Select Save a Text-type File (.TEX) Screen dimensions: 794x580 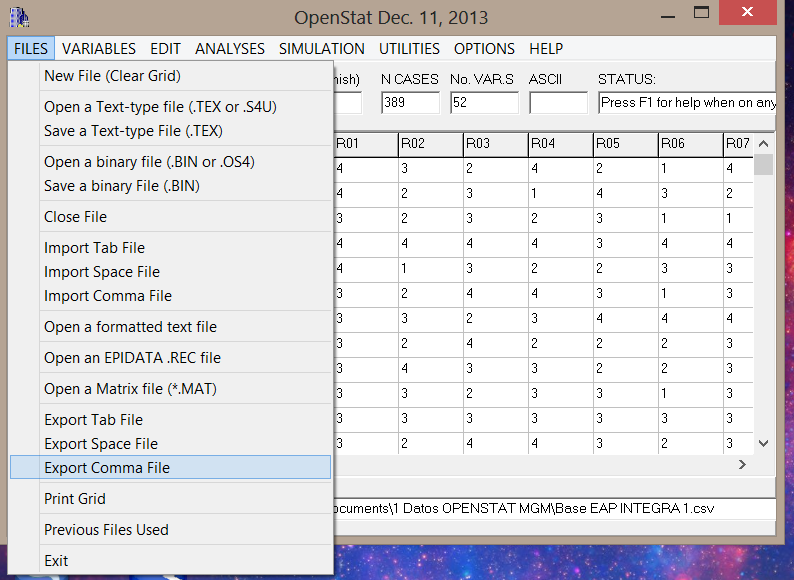(x=170, y=131)
